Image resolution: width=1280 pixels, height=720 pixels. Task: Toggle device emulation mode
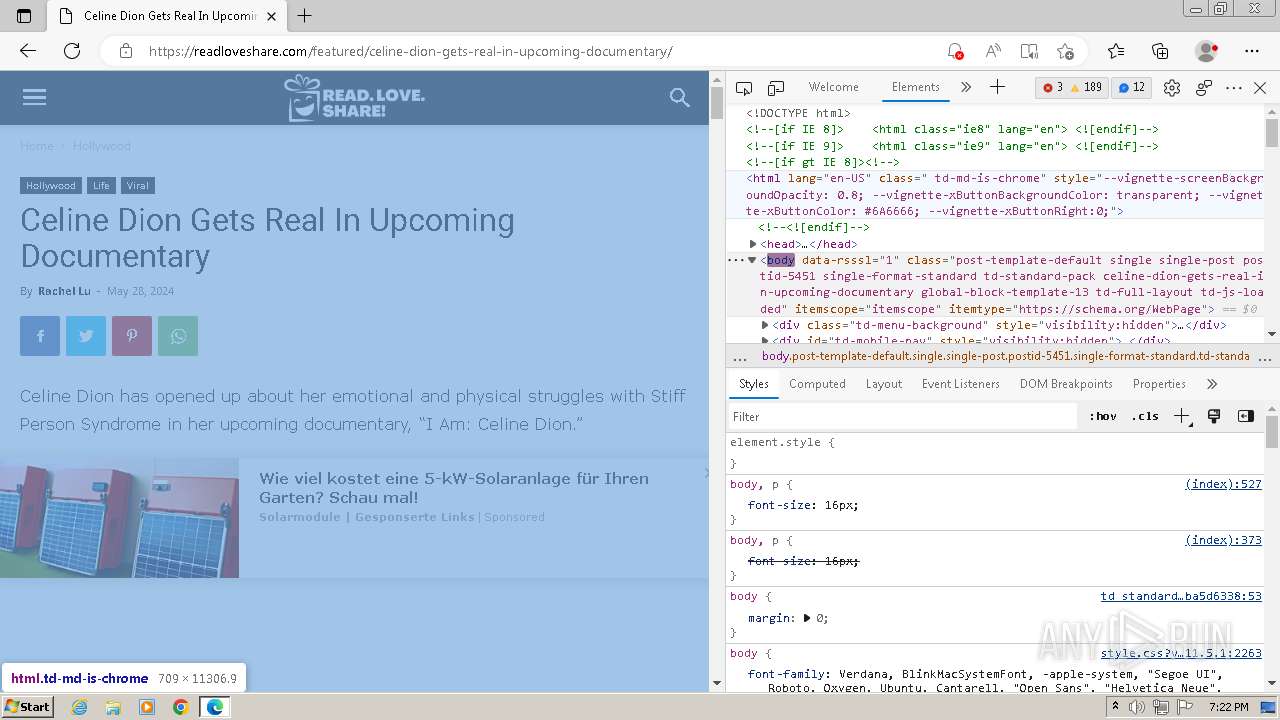point(776,88)
